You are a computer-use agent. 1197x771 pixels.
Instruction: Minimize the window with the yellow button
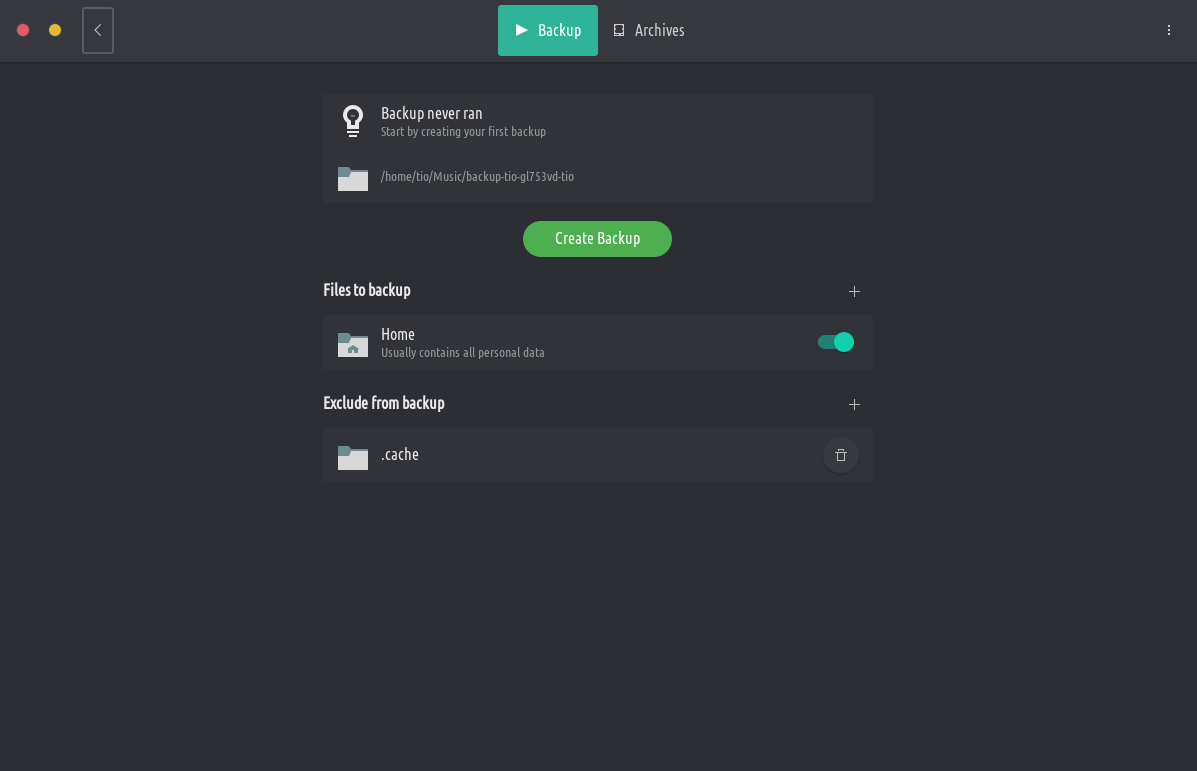(55, 30)
